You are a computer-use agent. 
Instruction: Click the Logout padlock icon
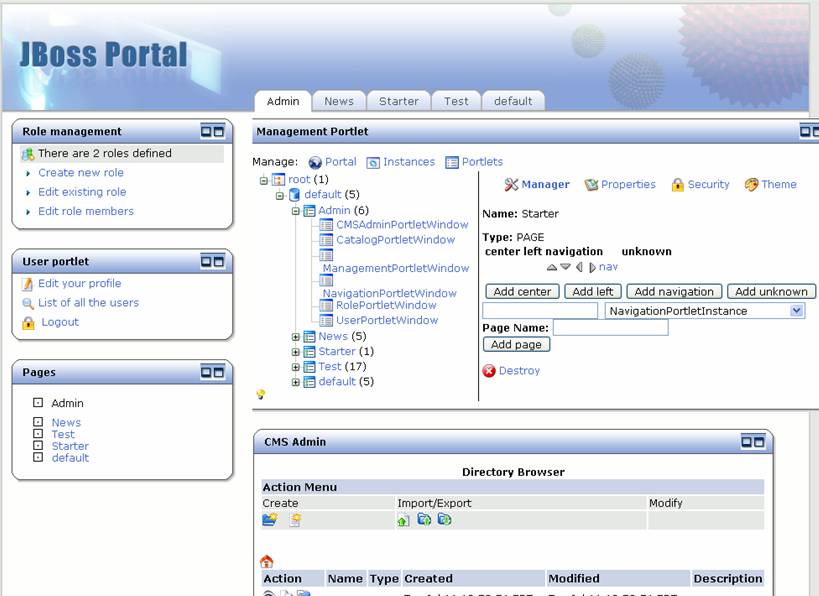coord(28,323)
